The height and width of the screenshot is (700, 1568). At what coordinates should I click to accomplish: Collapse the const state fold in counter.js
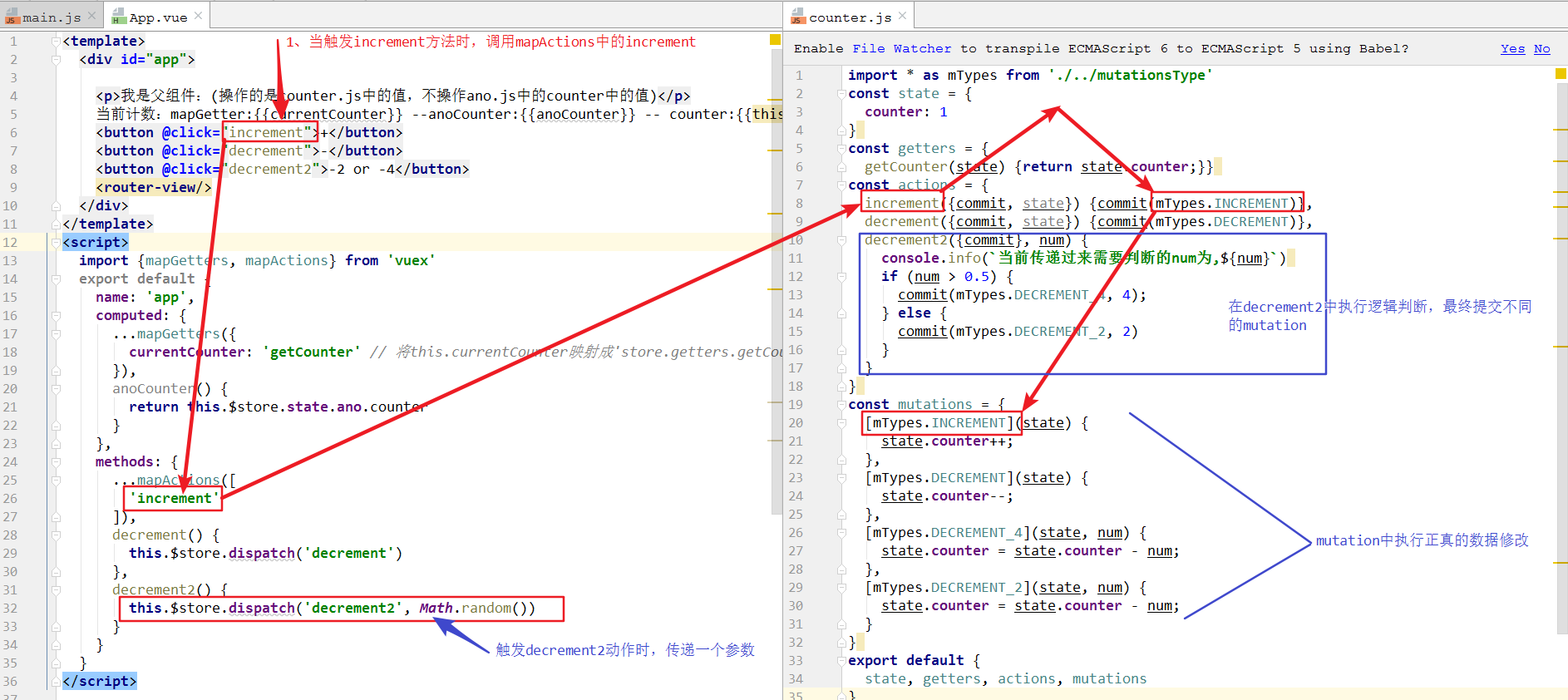click(x=841, y=93)
